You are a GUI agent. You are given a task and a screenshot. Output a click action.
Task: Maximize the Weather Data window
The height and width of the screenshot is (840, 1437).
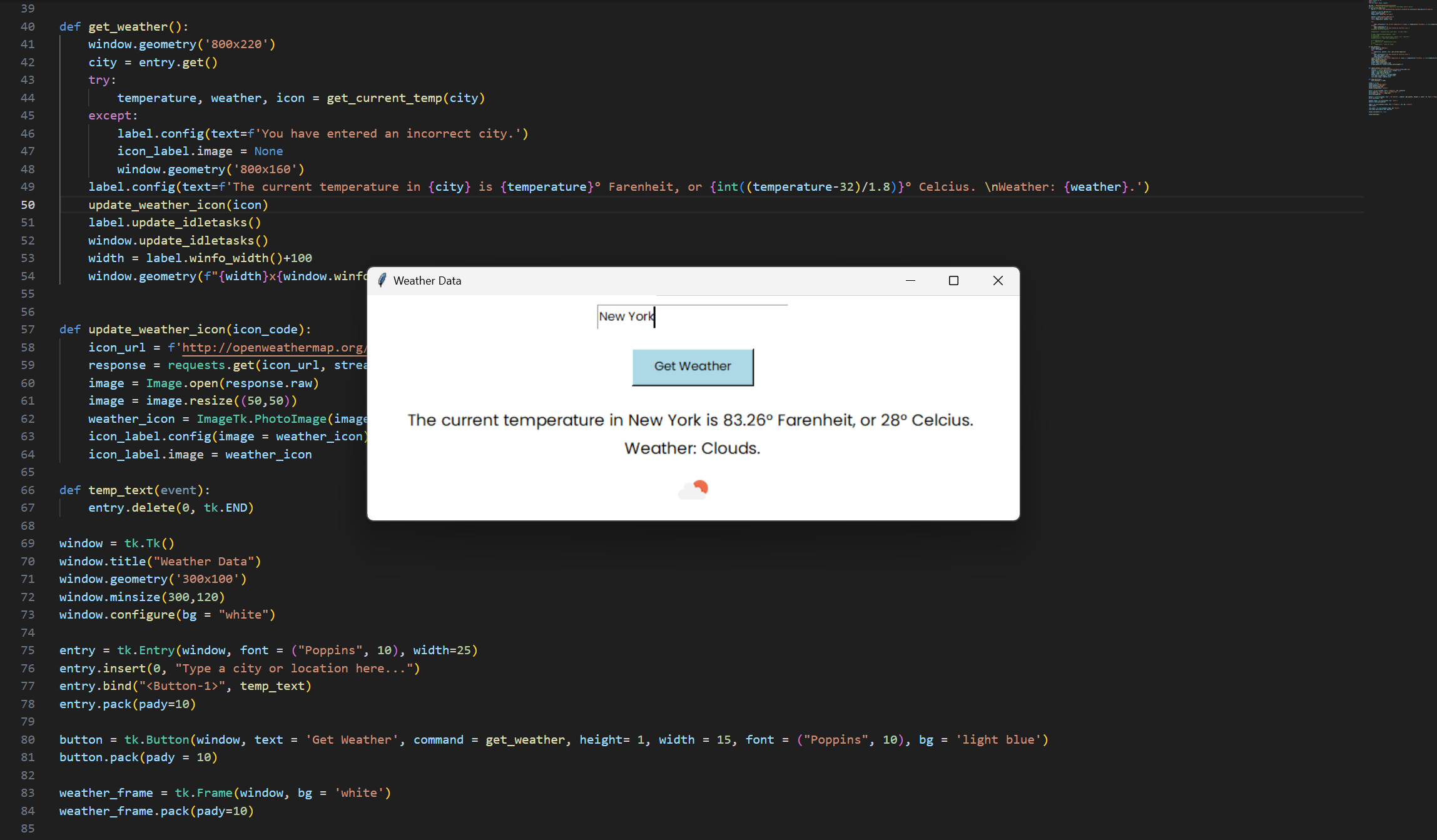[x=953, y=281]
